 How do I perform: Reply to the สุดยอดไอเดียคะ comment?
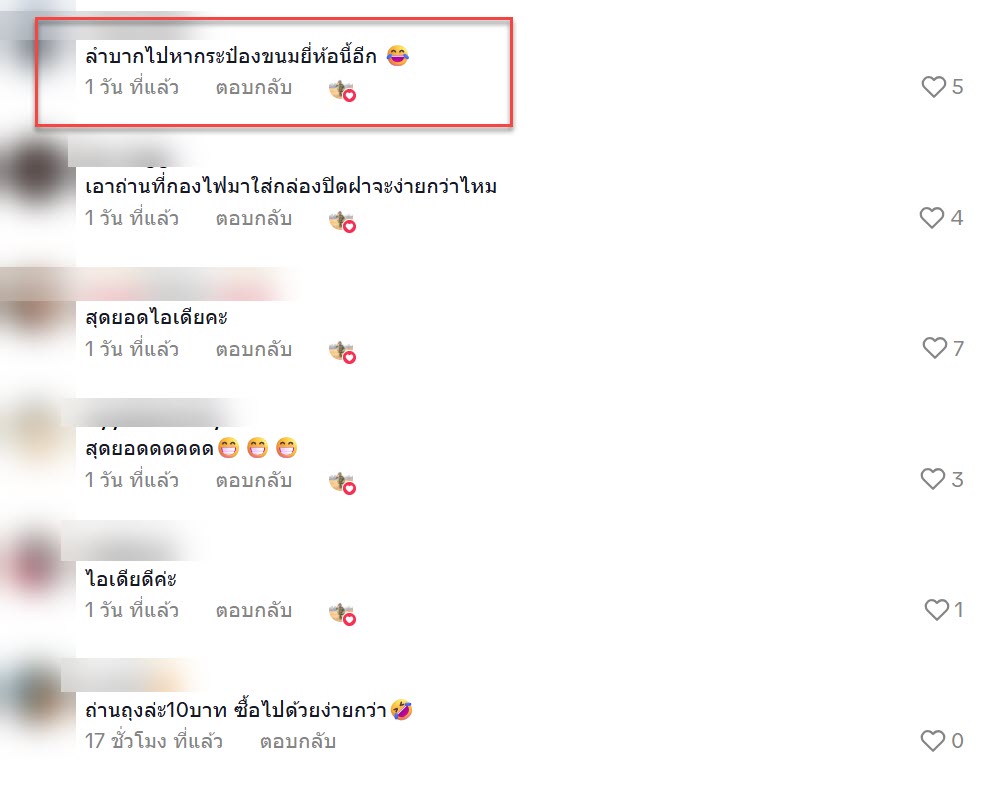pos(254,349)
